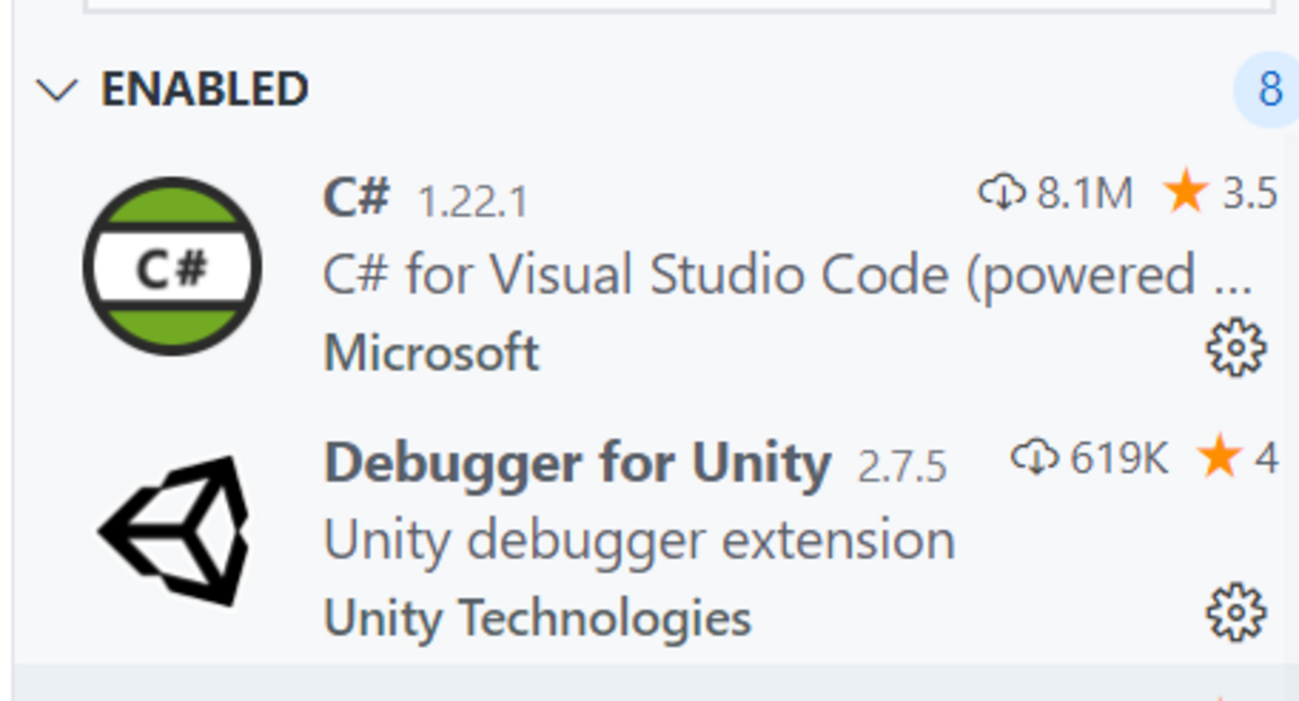Click the 3.5 rating value
The image size is (1299, 701).
coord(1250,193)
